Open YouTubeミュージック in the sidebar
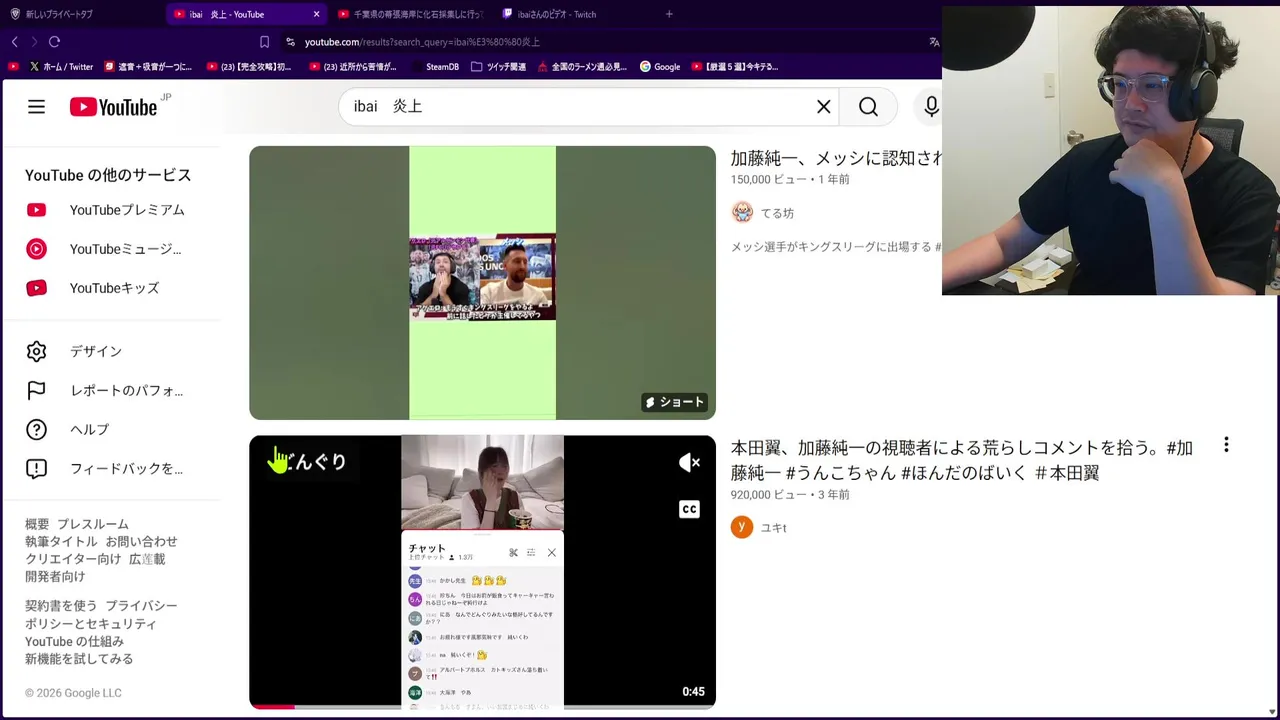Image resolution: width=1280 pixels, height=720 pixels. tap(125, 249)
